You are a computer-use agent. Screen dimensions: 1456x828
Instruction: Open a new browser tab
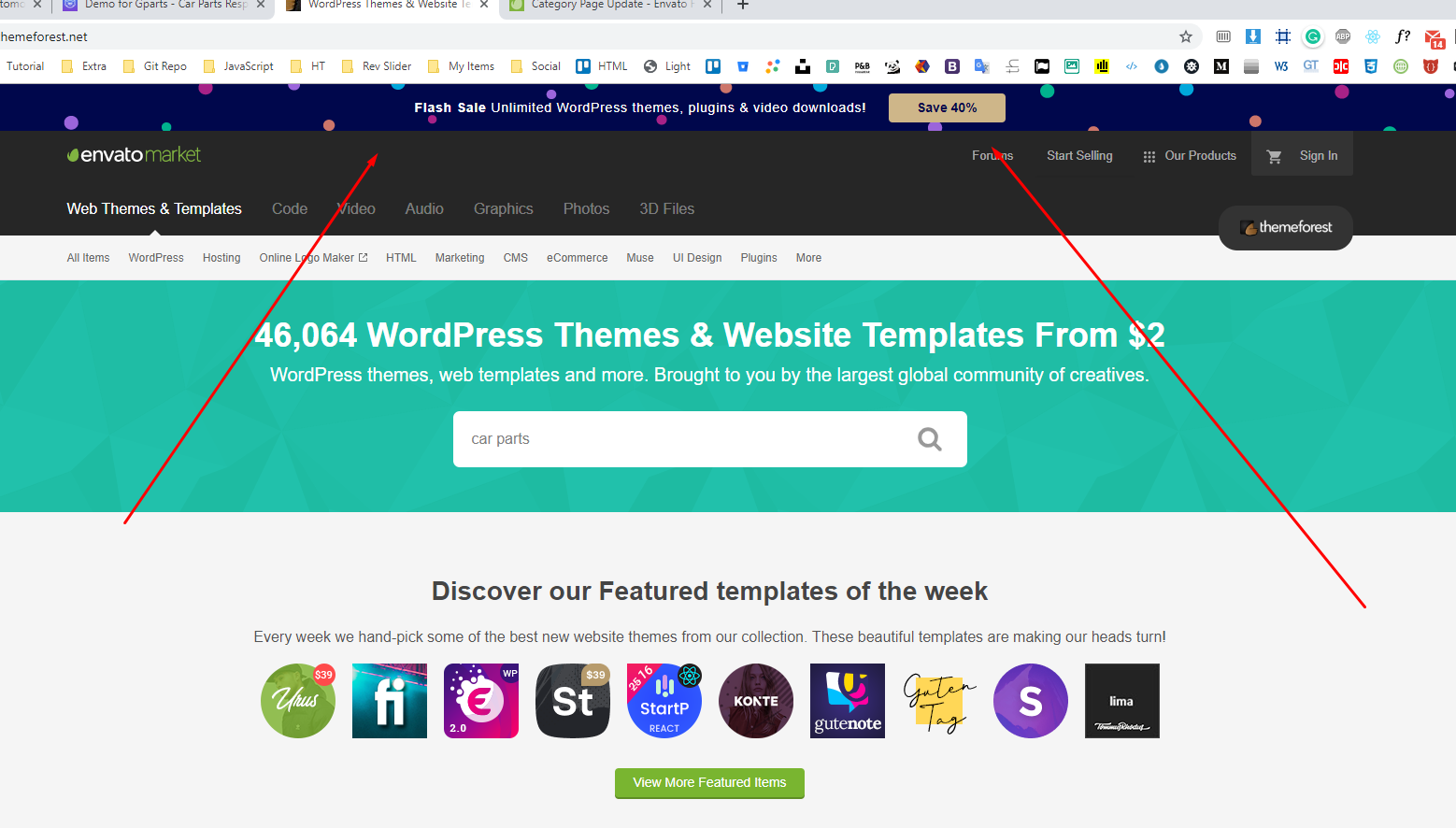coord(743,6)
